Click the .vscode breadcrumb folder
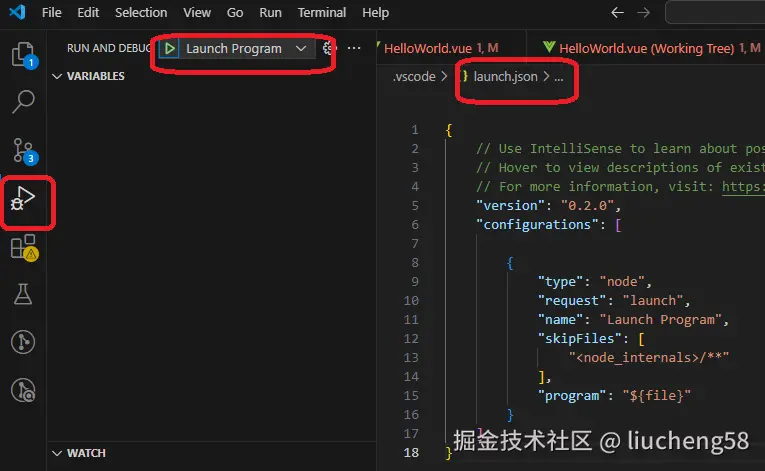Screen dimensions: 765x471 point(414,77)
